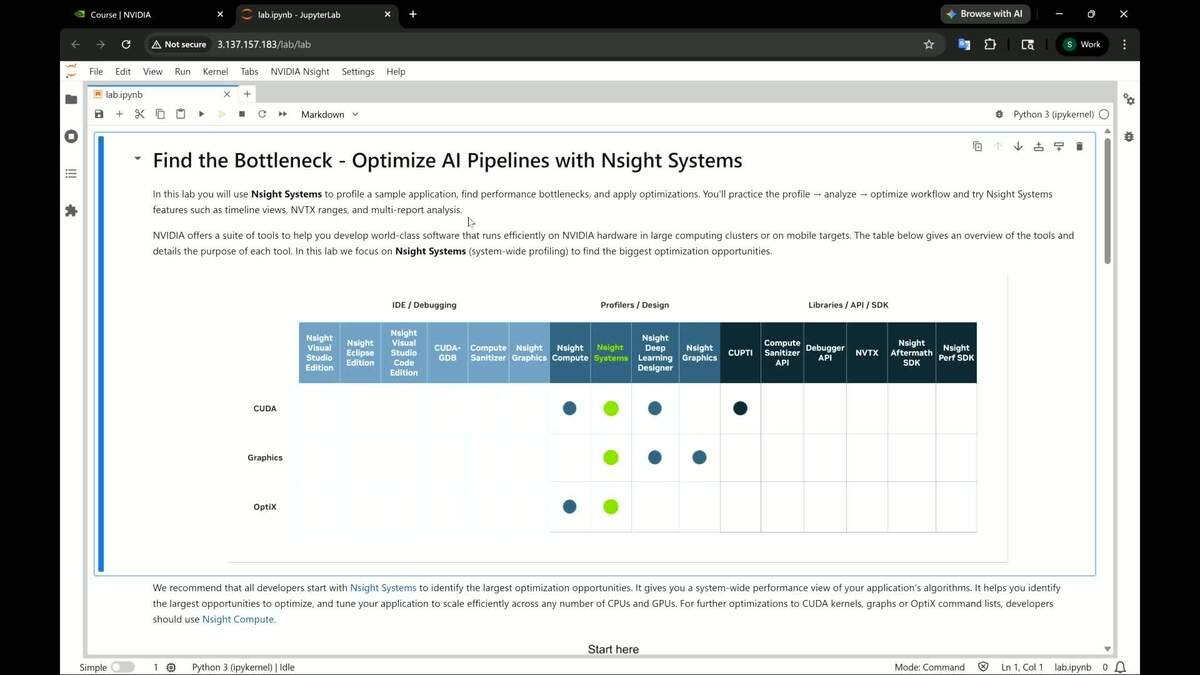Open the Run menu
1200x675 pixels.
coord(182,72)
